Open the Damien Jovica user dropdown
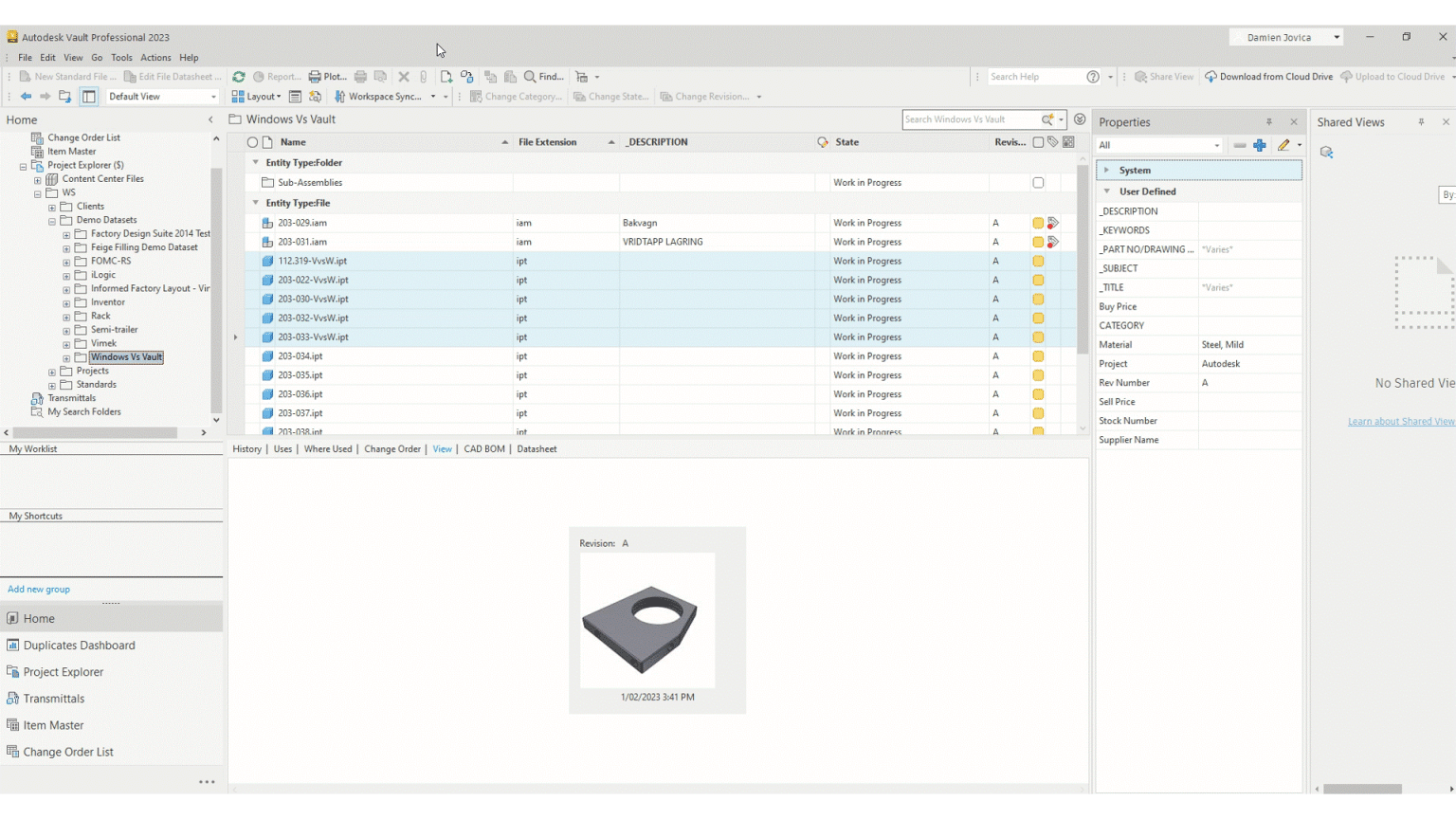Image resolution: width=1456 pixels, height=819 pixels. click(x=1286, y=36)
